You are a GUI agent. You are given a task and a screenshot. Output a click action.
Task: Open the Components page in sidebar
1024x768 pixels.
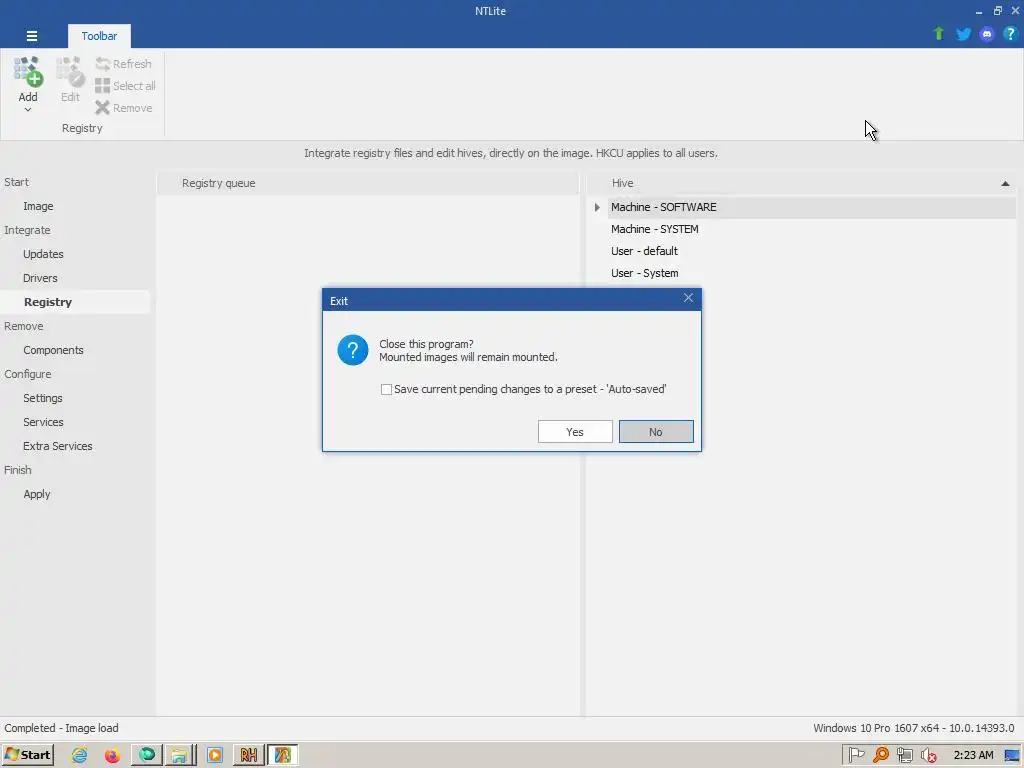pos(53,350)
